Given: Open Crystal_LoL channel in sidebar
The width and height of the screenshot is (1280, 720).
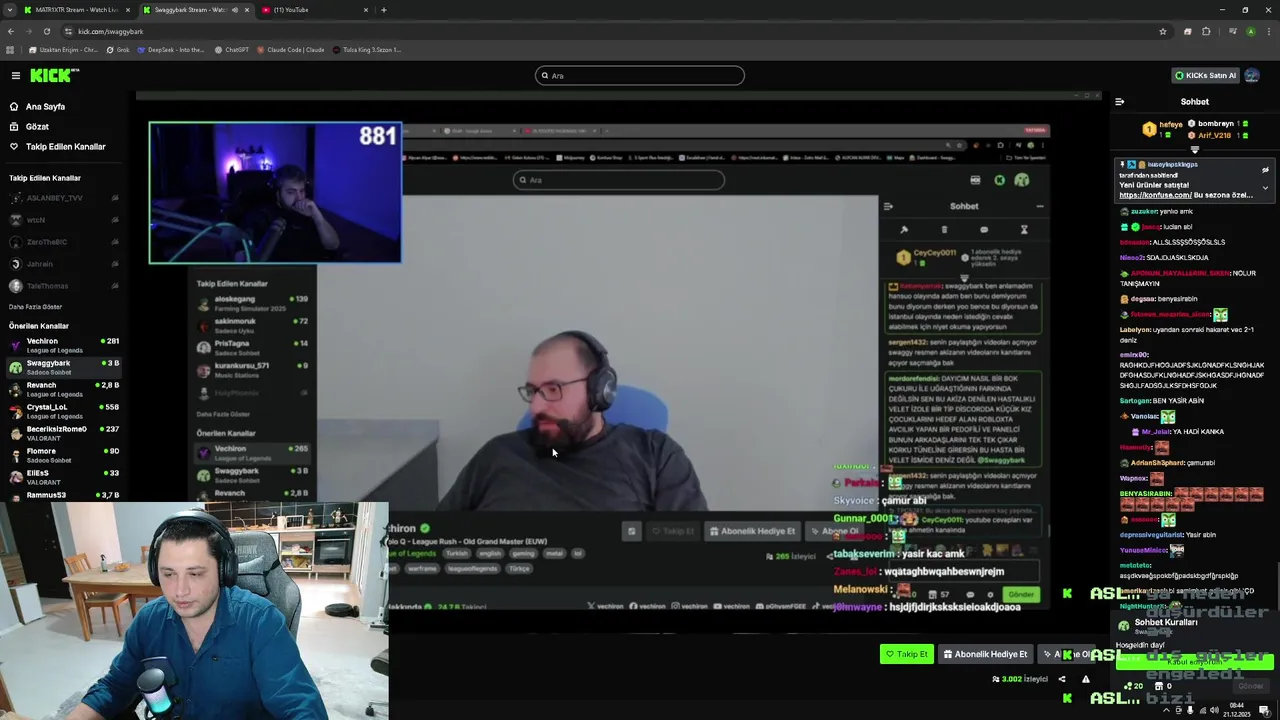Looking at the screenshot, I should [x=65, y=411].
